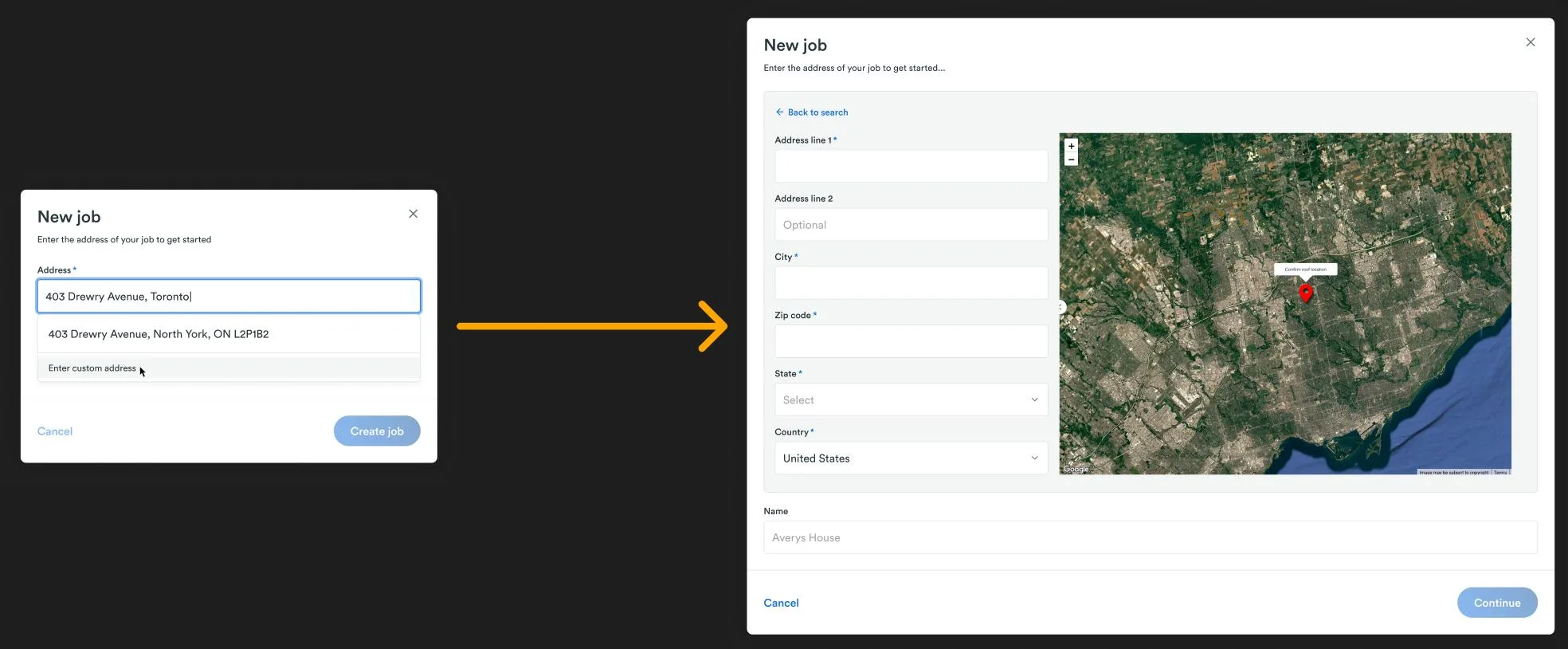Image resolution: width=1568 pixels, height=649 pixels.
Task: Click Cancel in the large New job dialog
Action: 781,603
